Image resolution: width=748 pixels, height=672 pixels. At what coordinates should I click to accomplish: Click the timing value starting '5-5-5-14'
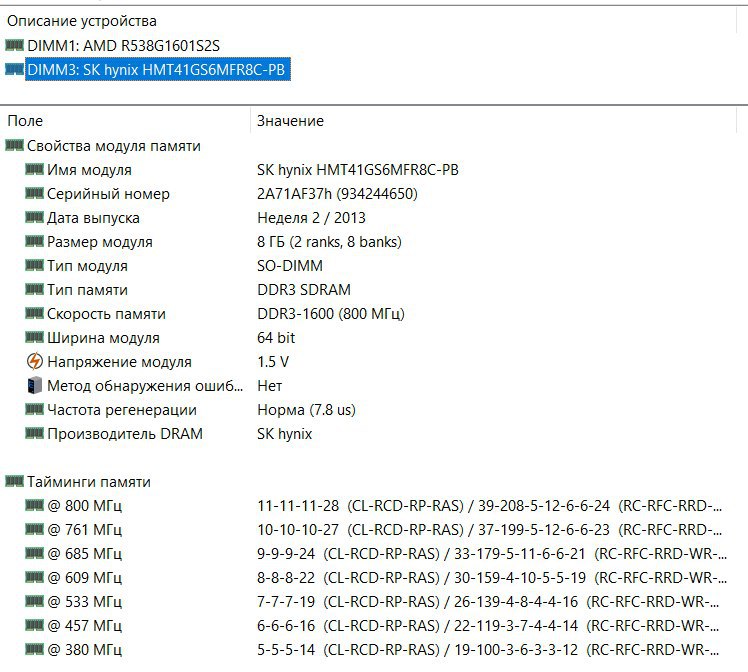(488, 650)
